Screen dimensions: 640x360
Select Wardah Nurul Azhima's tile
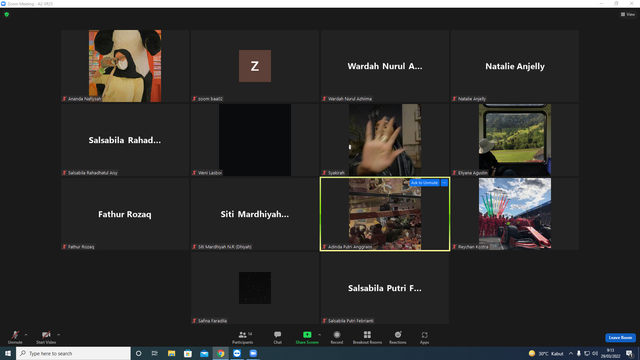coord(385,66)
